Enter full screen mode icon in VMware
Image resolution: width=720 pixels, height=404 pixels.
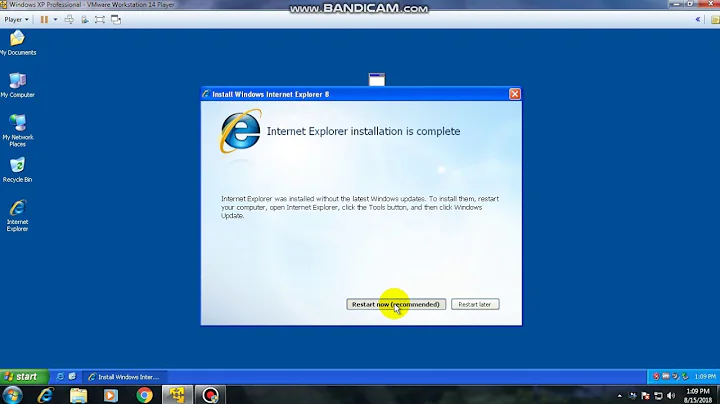click(100, 20)
